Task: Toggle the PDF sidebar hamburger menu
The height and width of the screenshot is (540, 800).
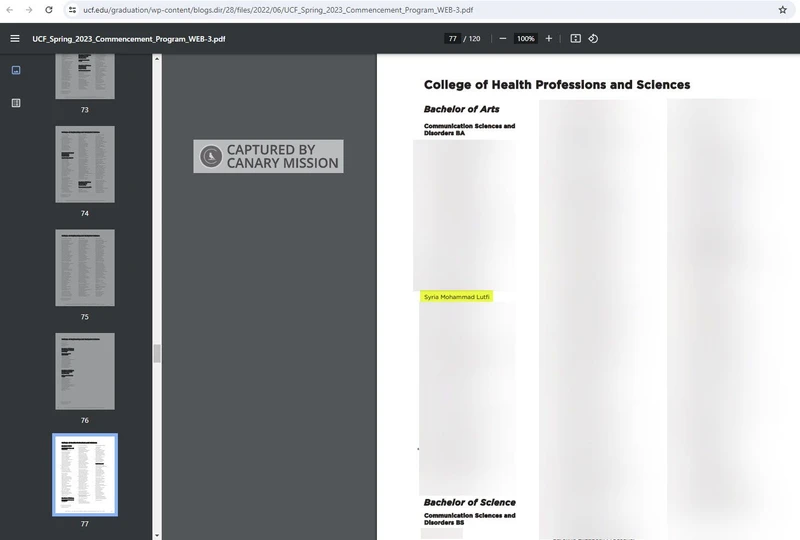Action: [15, 39]
